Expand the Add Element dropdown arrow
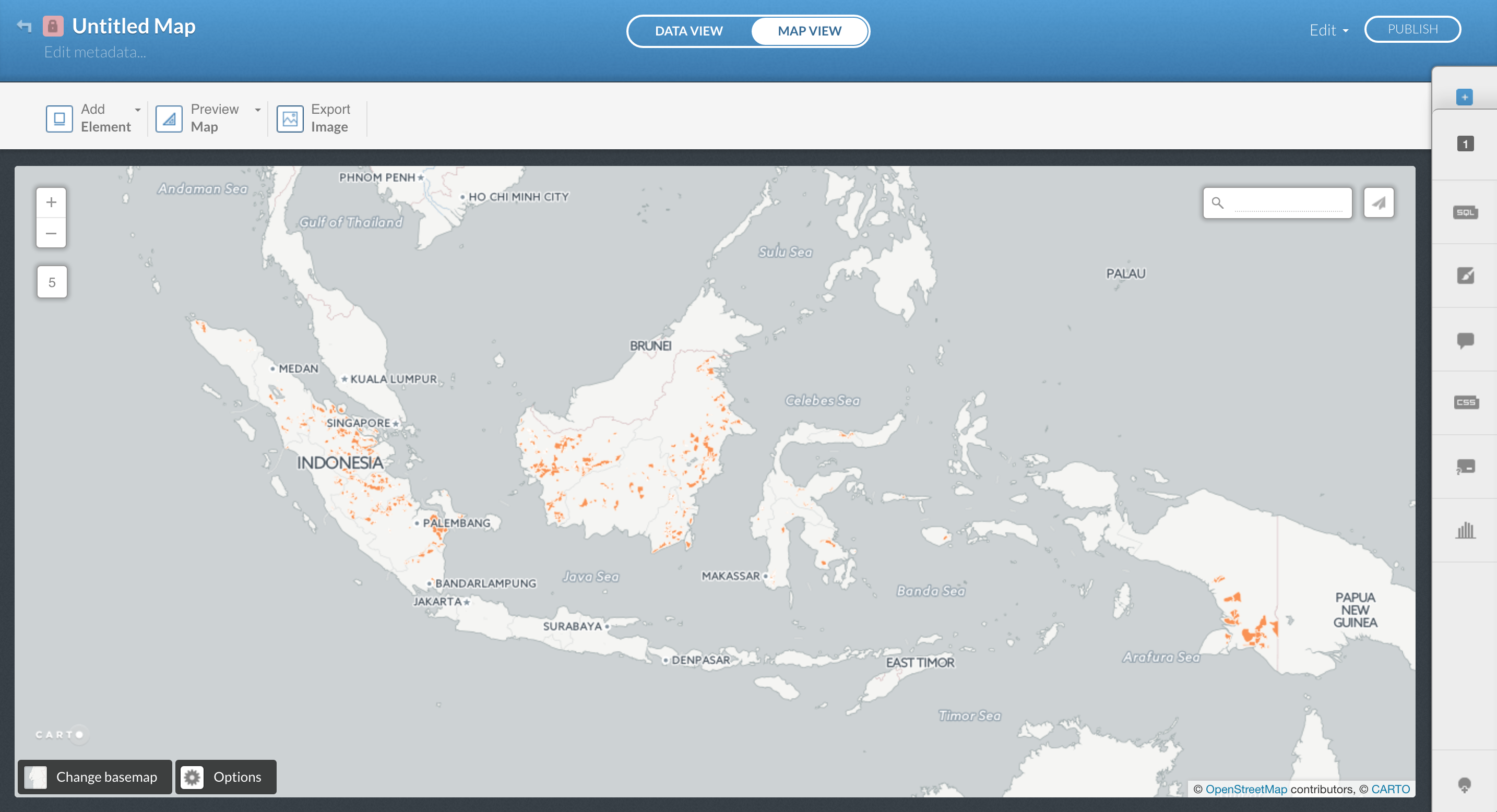Viewport: 1497px width, 812px height. click(x=138, y=110)
